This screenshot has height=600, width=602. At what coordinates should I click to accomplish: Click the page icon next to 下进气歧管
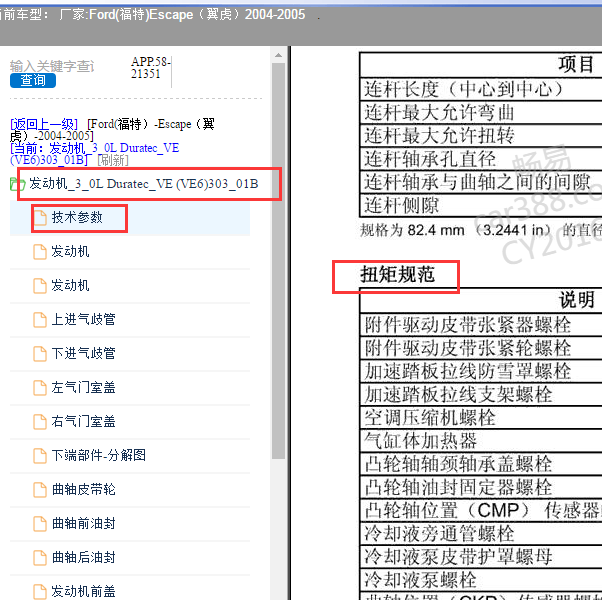40,354
